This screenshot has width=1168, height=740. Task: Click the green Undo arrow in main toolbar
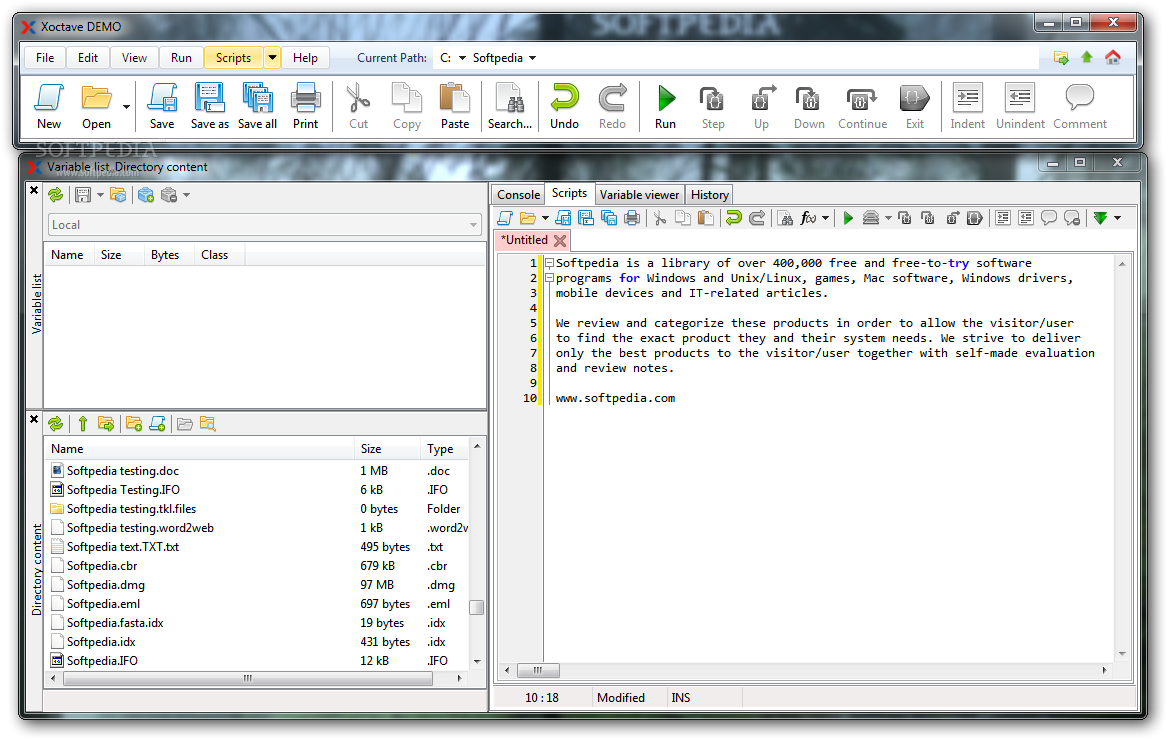564,98
